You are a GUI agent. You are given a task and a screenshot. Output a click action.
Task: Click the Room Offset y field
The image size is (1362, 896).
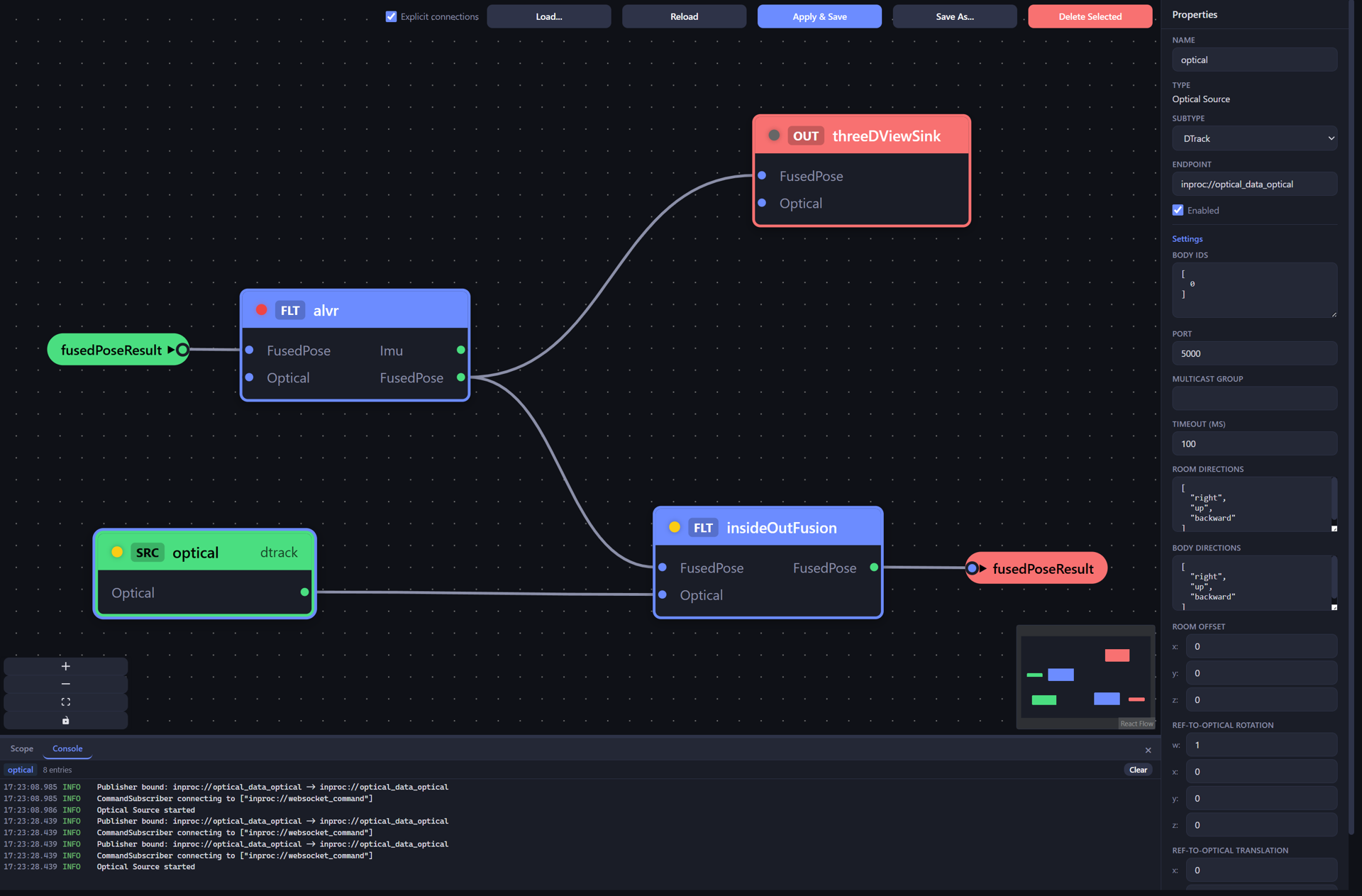1261,673
